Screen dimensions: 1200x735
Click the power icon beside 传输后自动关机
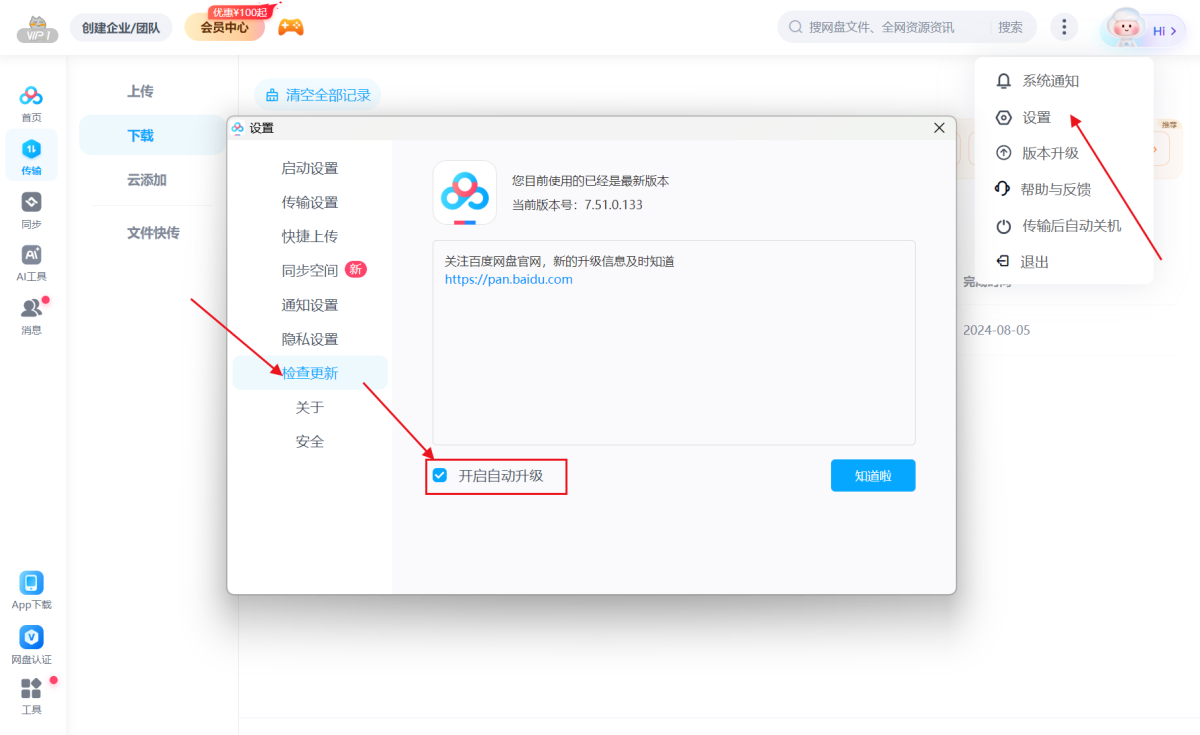click(1004, 226)
